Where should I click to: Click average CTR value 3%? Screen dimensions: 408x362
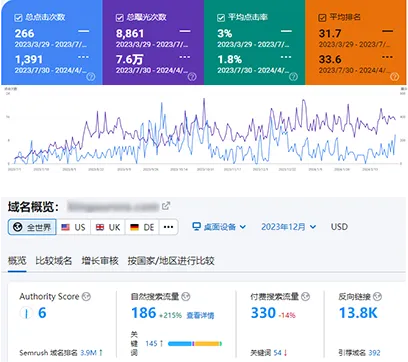[x=225, y=34]
